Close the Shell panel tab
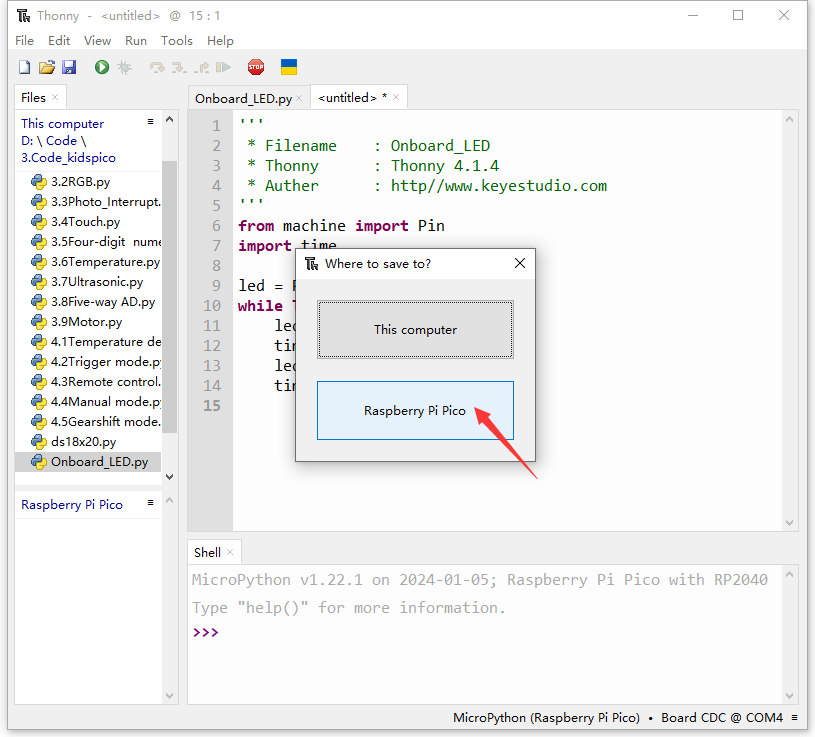Screen dimensions: 815x737 pos(230,552)
